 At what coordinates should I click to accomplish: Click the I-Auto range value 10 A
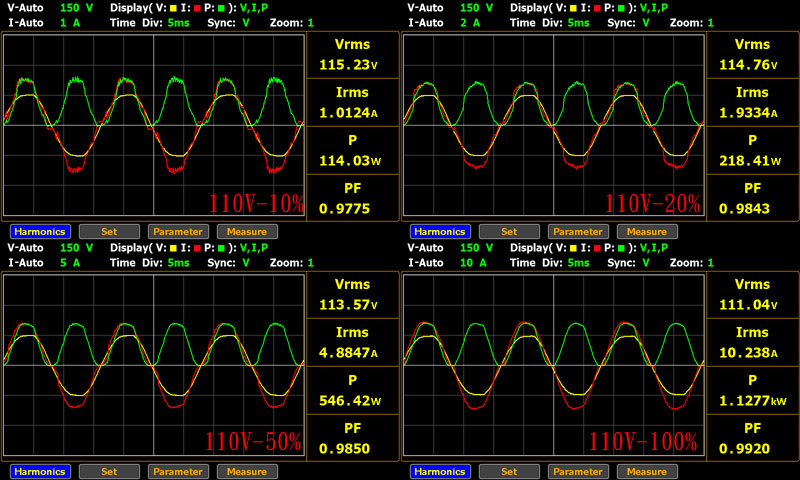click(473, 263)
